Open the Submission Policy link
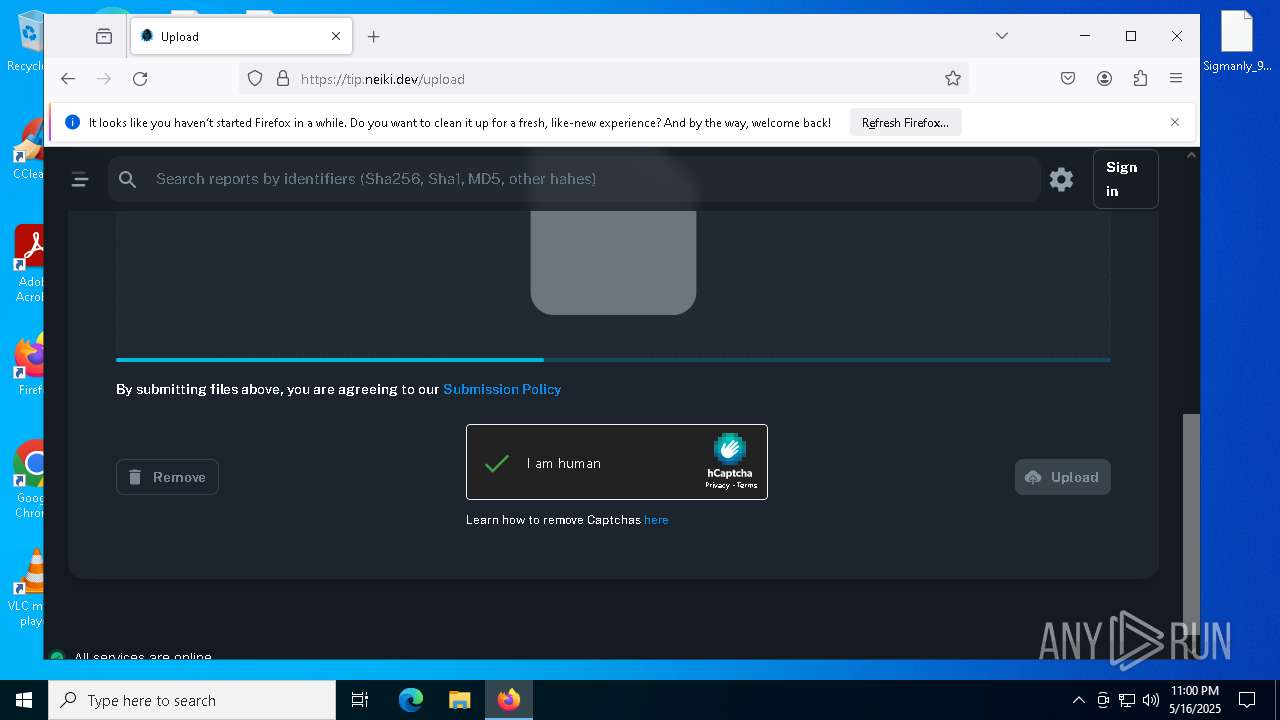1280x720 pixels. tap(502, 389)
